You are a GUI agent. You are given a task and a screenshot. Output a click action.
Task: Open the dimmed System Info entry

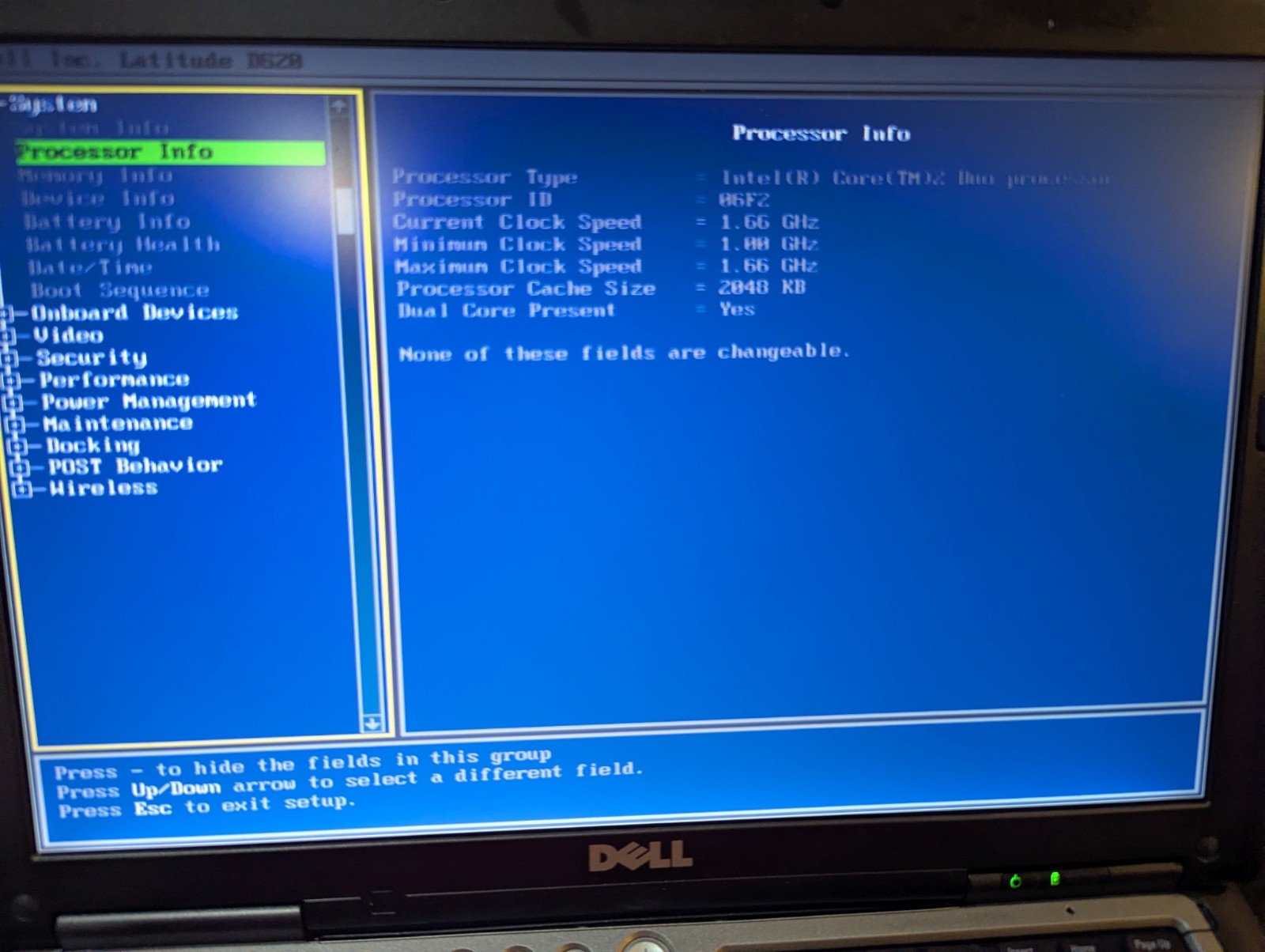coord(93,127)
